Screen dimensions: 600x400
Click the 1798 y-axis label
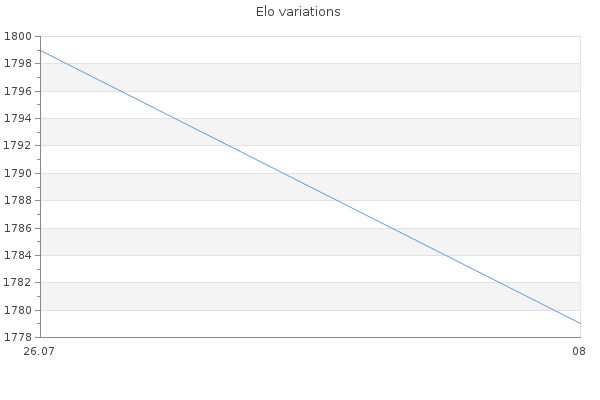tap(18, 64)
